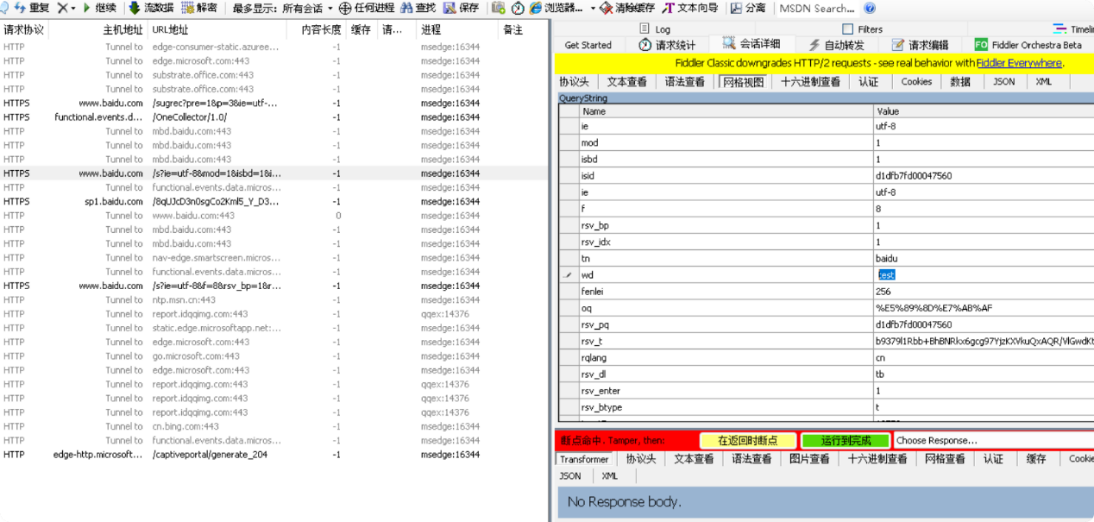The image size is (1094, 522).
Task: Select request 十六进制查看 hex tab
Action: [x=810, y=82]
